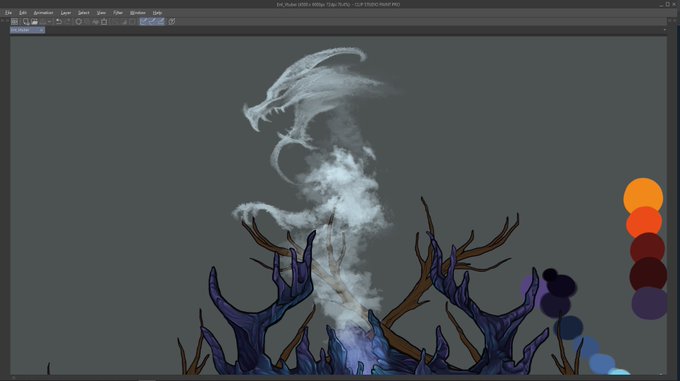Click the Open CLIP STUDIO icon
Viewport: 680px width, 381px height.
14,21
